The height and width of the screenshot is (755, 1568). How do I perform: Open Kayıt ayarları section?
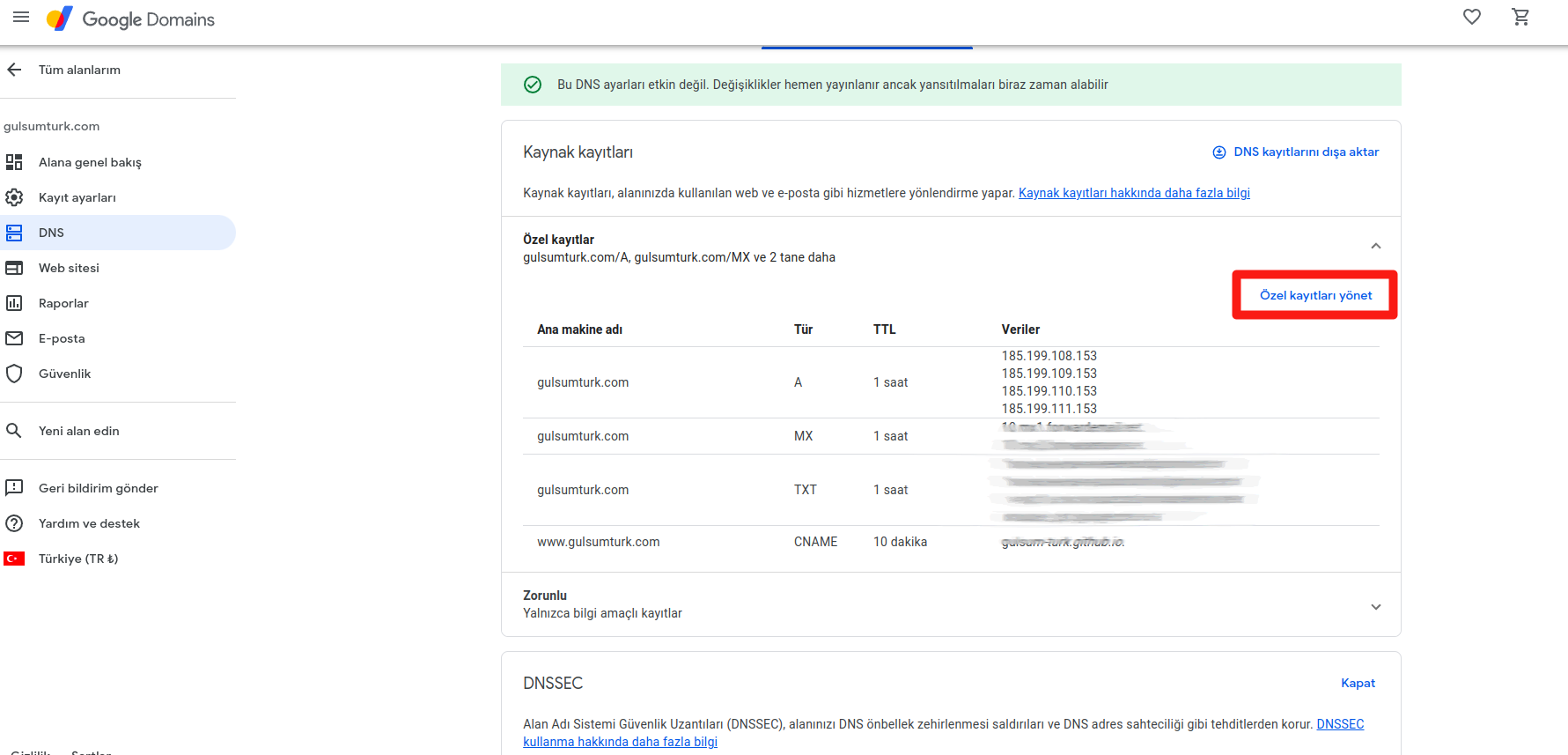click(x=77, y=197)
